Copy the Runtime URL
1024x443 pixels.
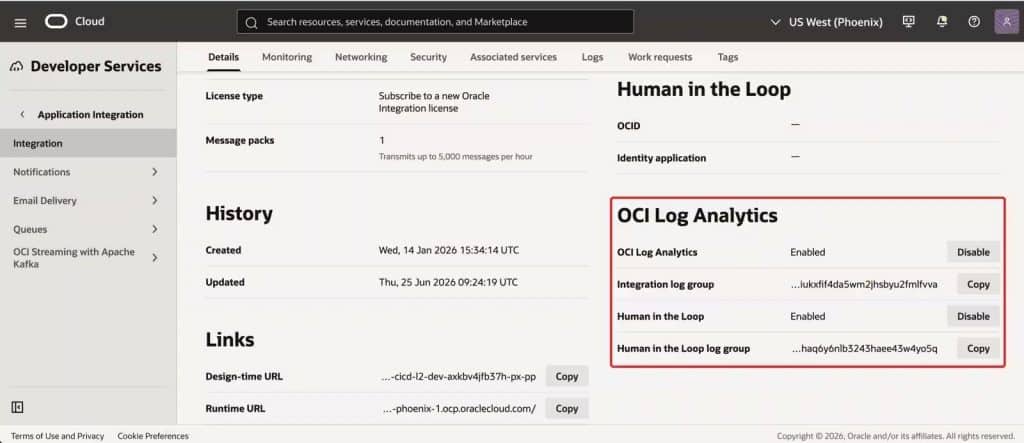pyautogui.click(x=567, y=408)
